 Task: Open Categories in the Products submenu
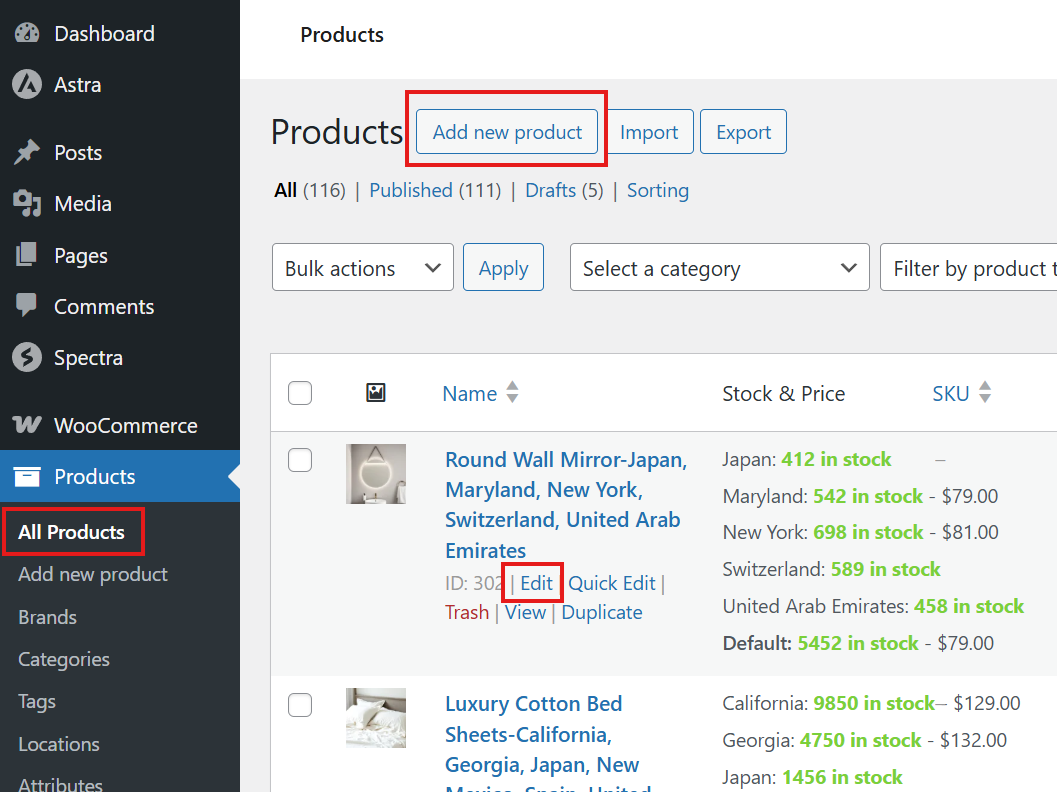64,659
